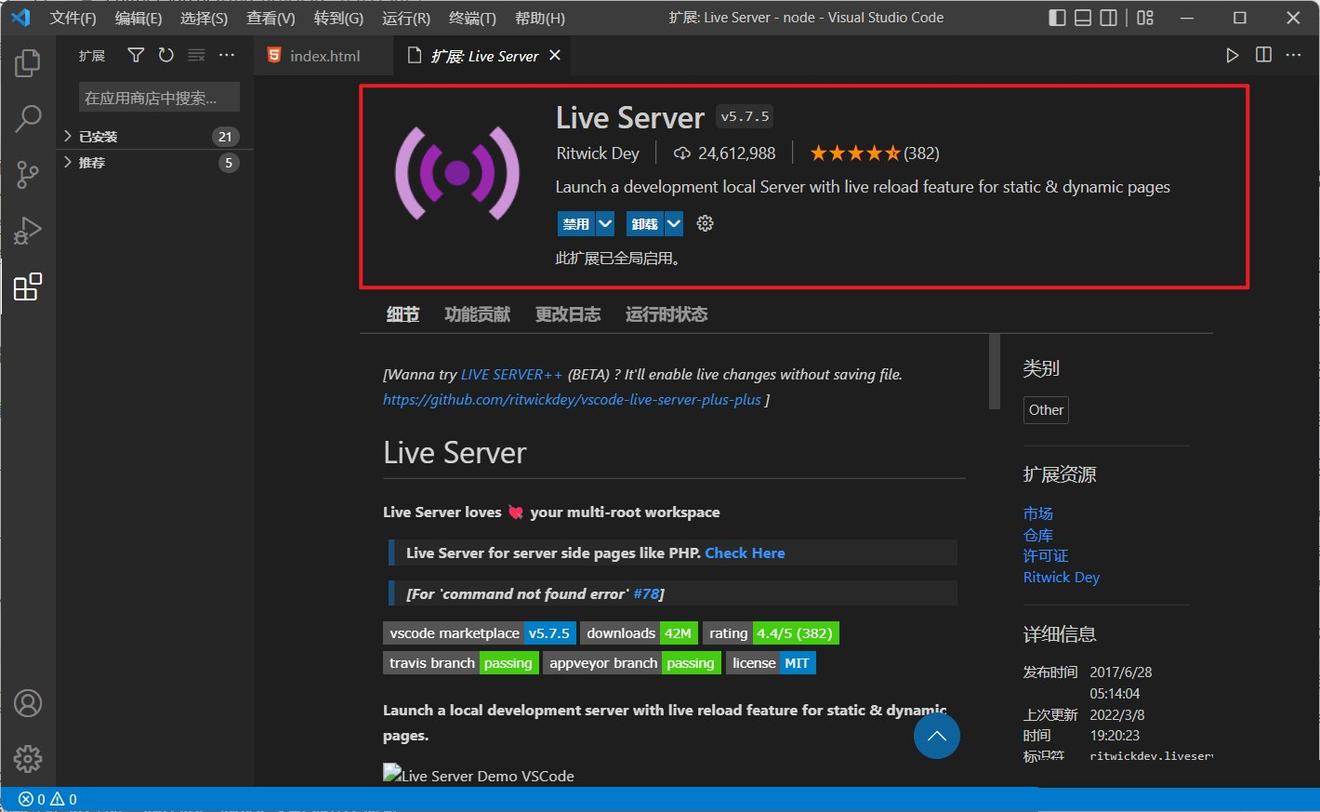Open the dropdown arrow beside 卸载
1320x812 pixels.
[x=674, y=224]
